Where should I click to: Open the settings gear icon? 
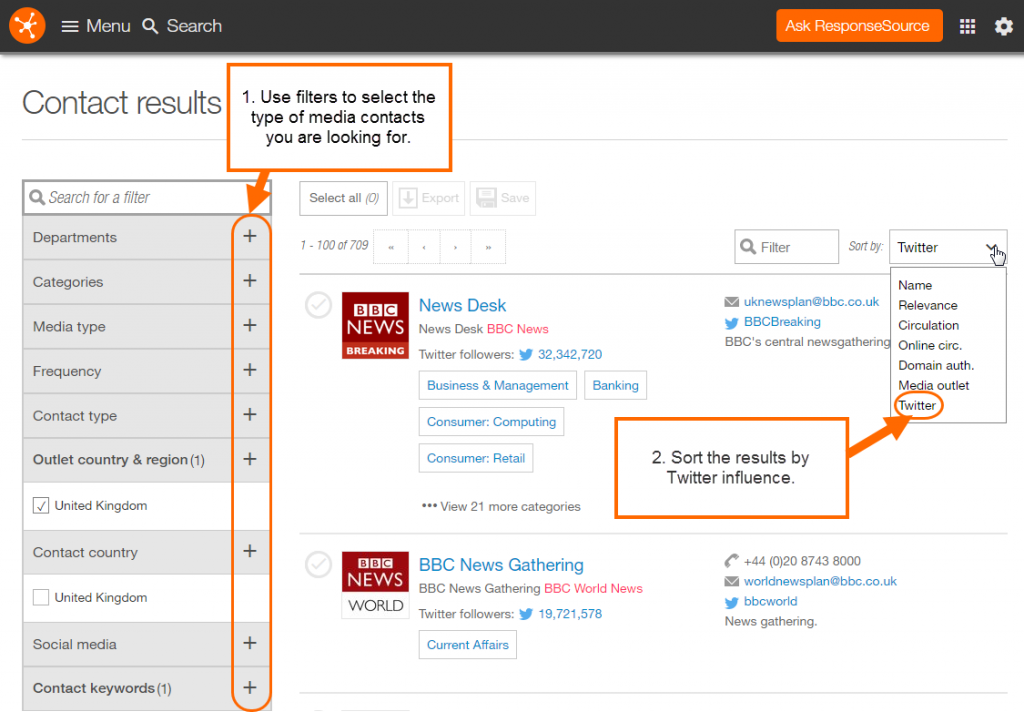click(1003, 26)
